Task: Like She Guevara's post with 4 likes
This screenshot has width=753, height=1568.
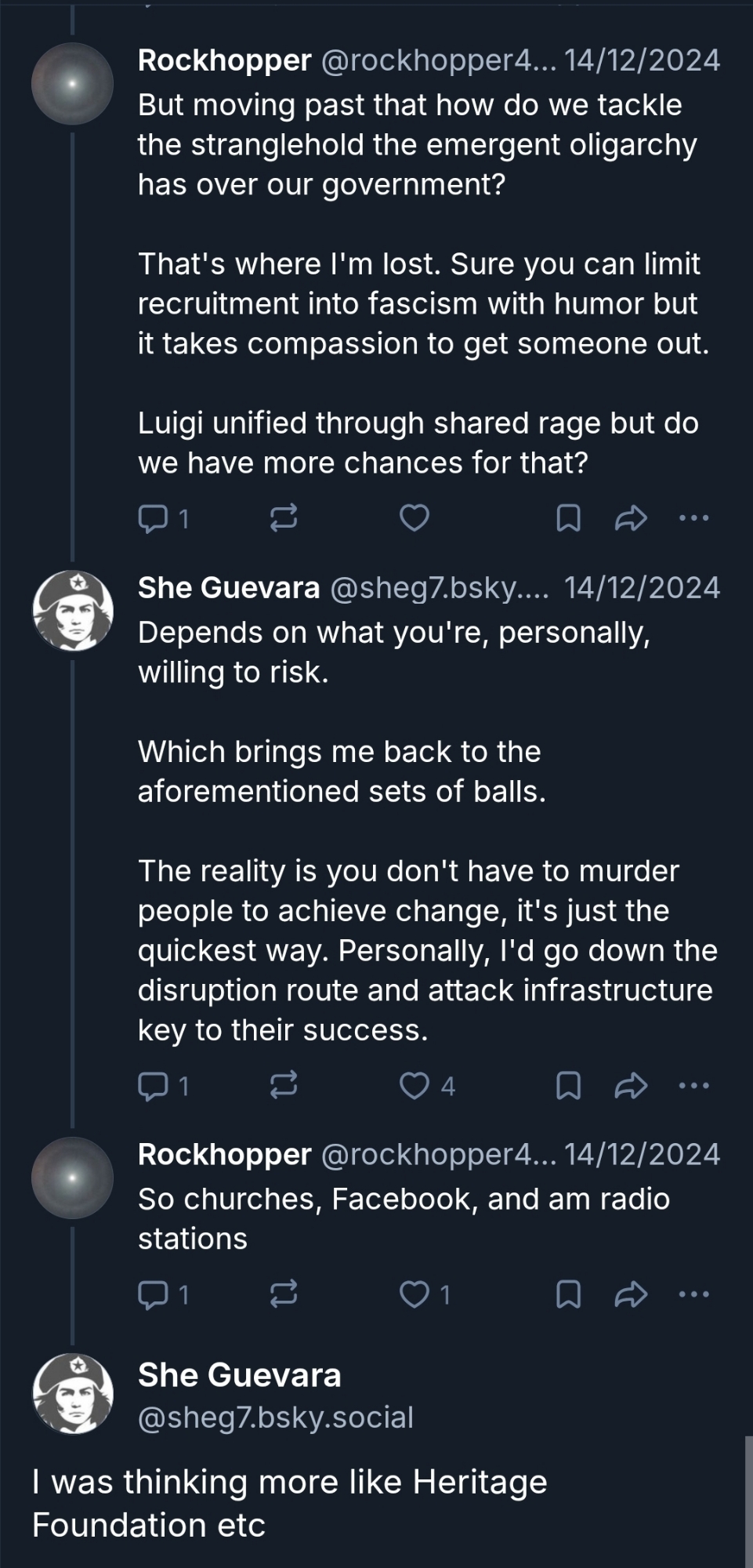Action: click(x=415, y=1086)
